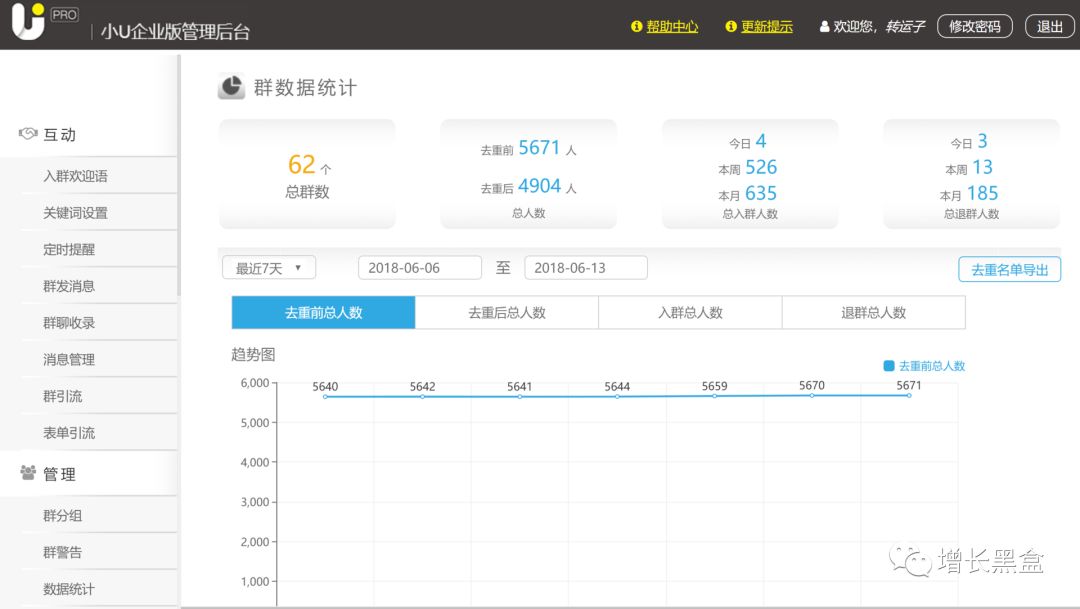Click the 本月 185 leave count
Screen dimensions: 1080x609
coord(982,194)
